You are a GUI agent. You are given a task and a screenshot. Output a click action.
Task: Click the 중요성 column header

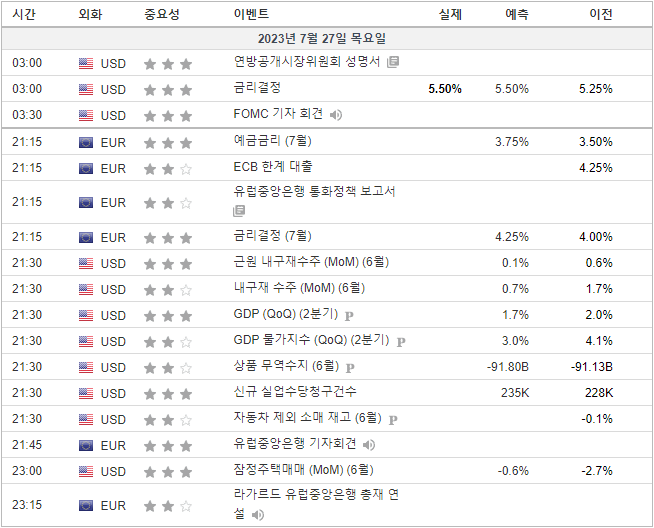pyautogui.click(x=162, y=15)
